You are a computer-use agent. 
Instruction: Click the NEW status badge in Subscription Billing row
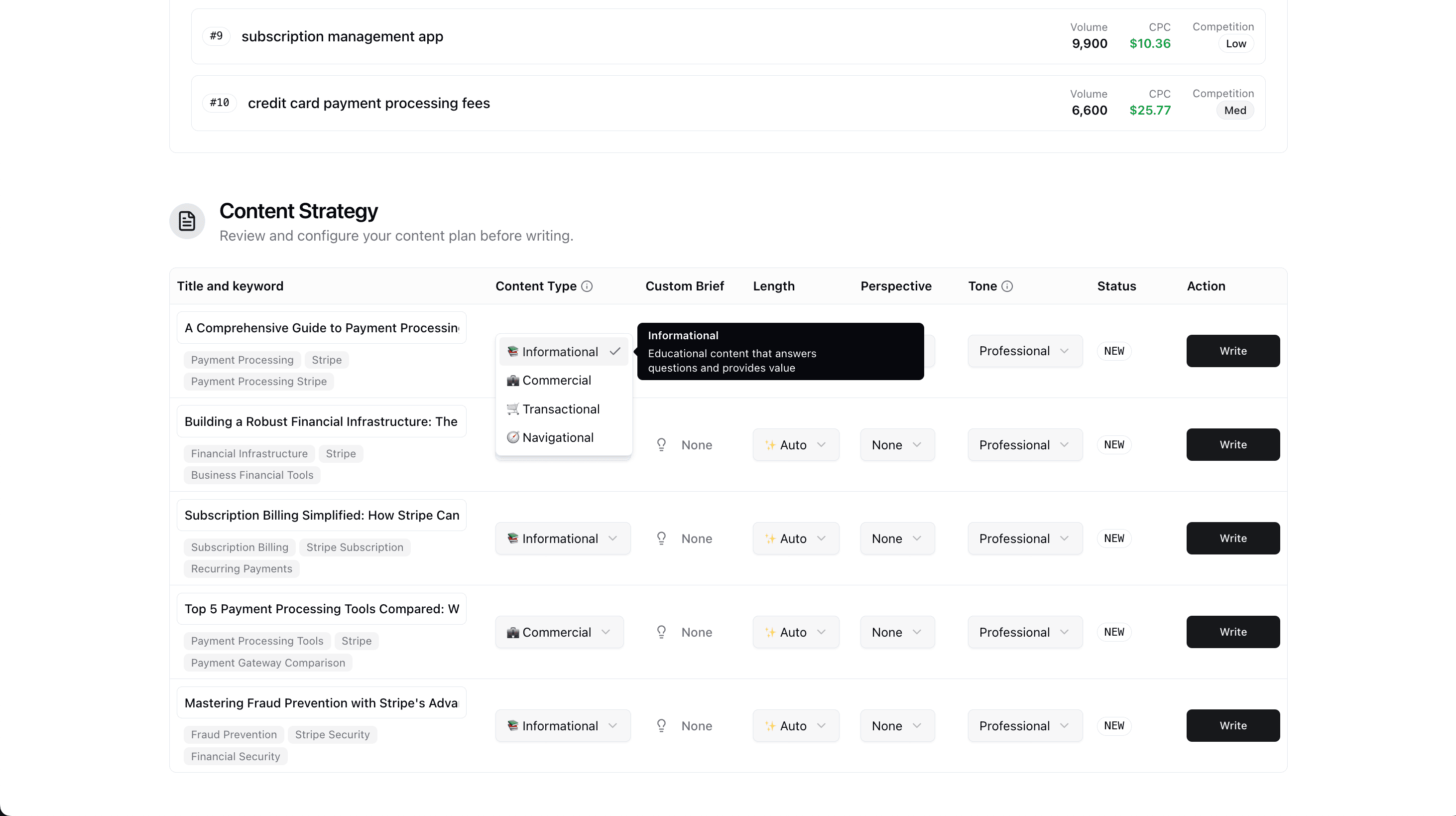click(x=1113, y=539)
